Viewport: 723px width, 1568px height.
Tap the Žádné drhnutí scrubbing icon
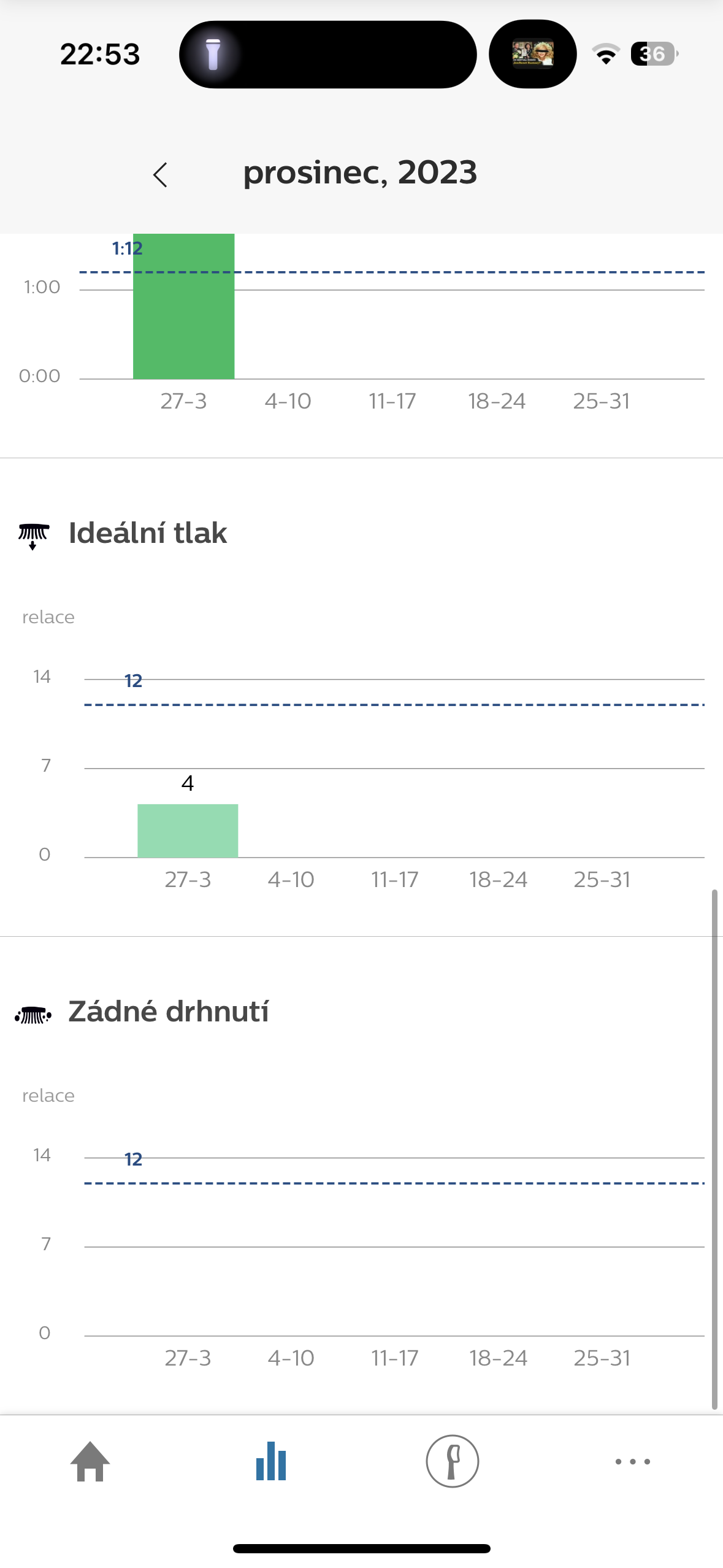coord(33,1015)
